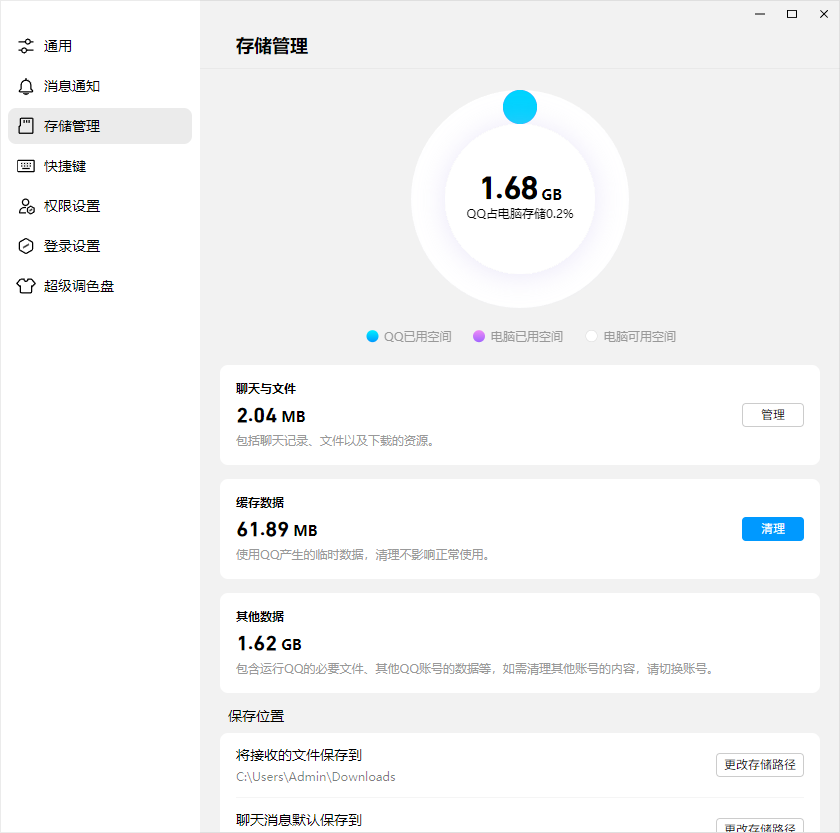The width and height of the screenshot is (840, 833).
Task: Click the 登录设置 shield icon
Action: (25, 246)
